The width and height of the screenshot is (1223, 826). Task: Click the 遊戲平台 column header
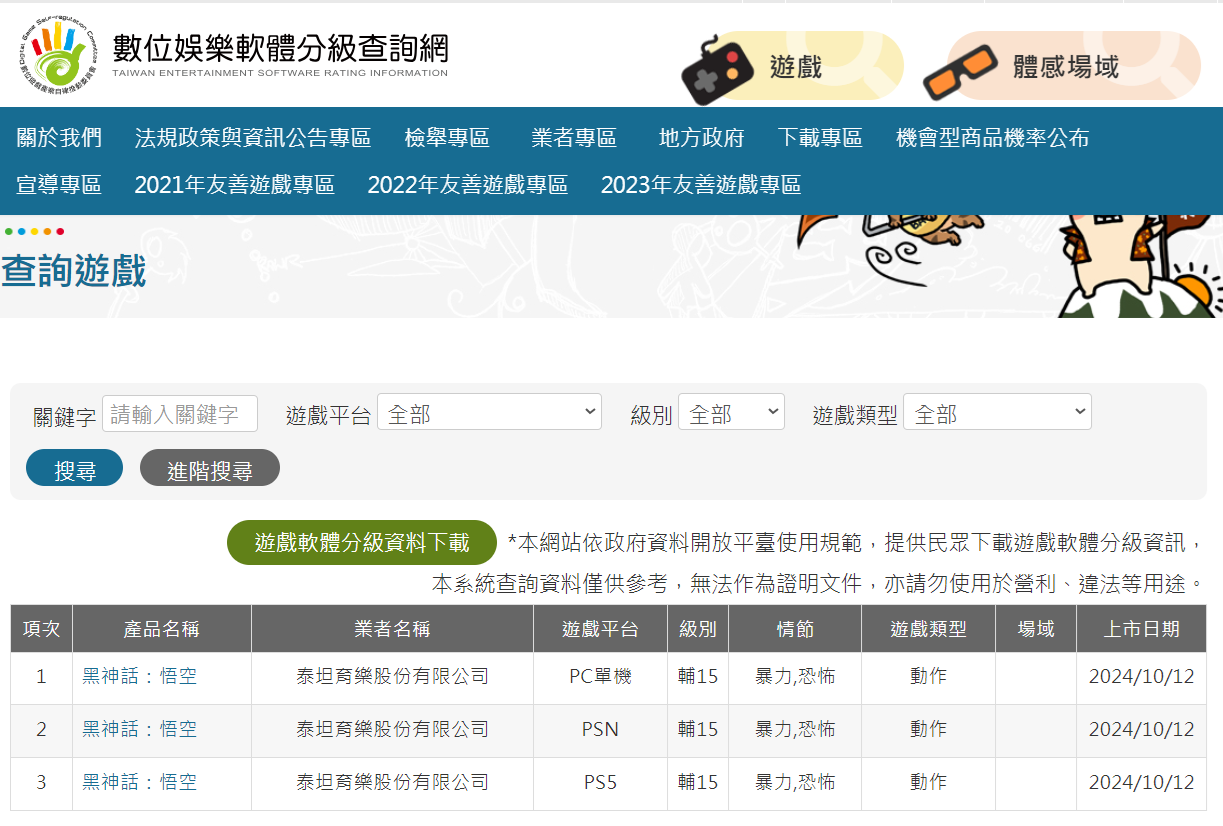(600, 629)
